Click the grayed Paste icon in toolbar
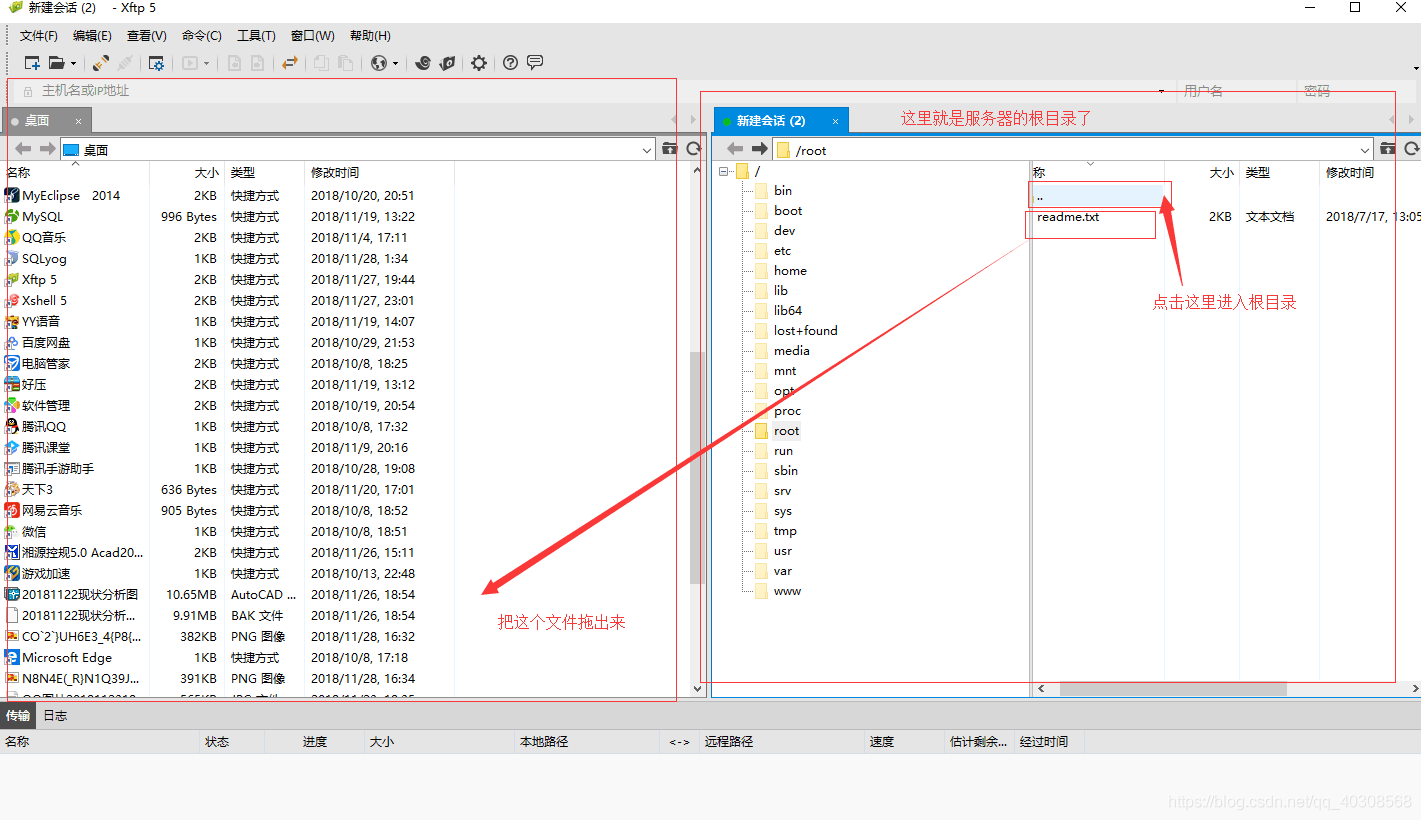The height and width of the screenshot is (820, 1421). pyautogui.click(x=345, y=63)
